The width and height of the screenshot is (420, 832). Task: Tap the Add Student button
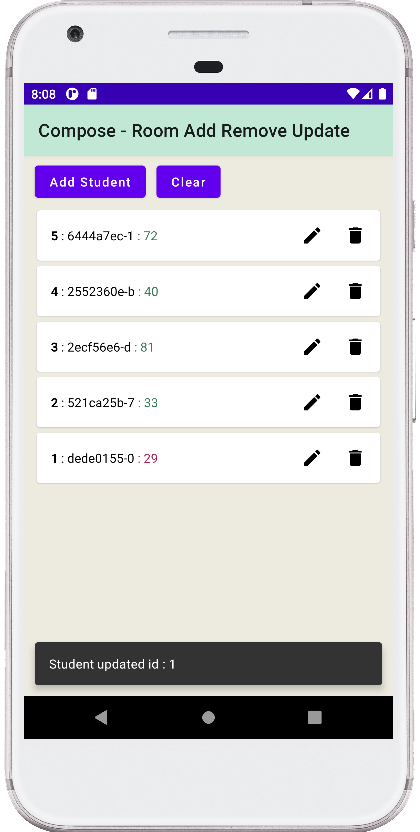(90, 182)
